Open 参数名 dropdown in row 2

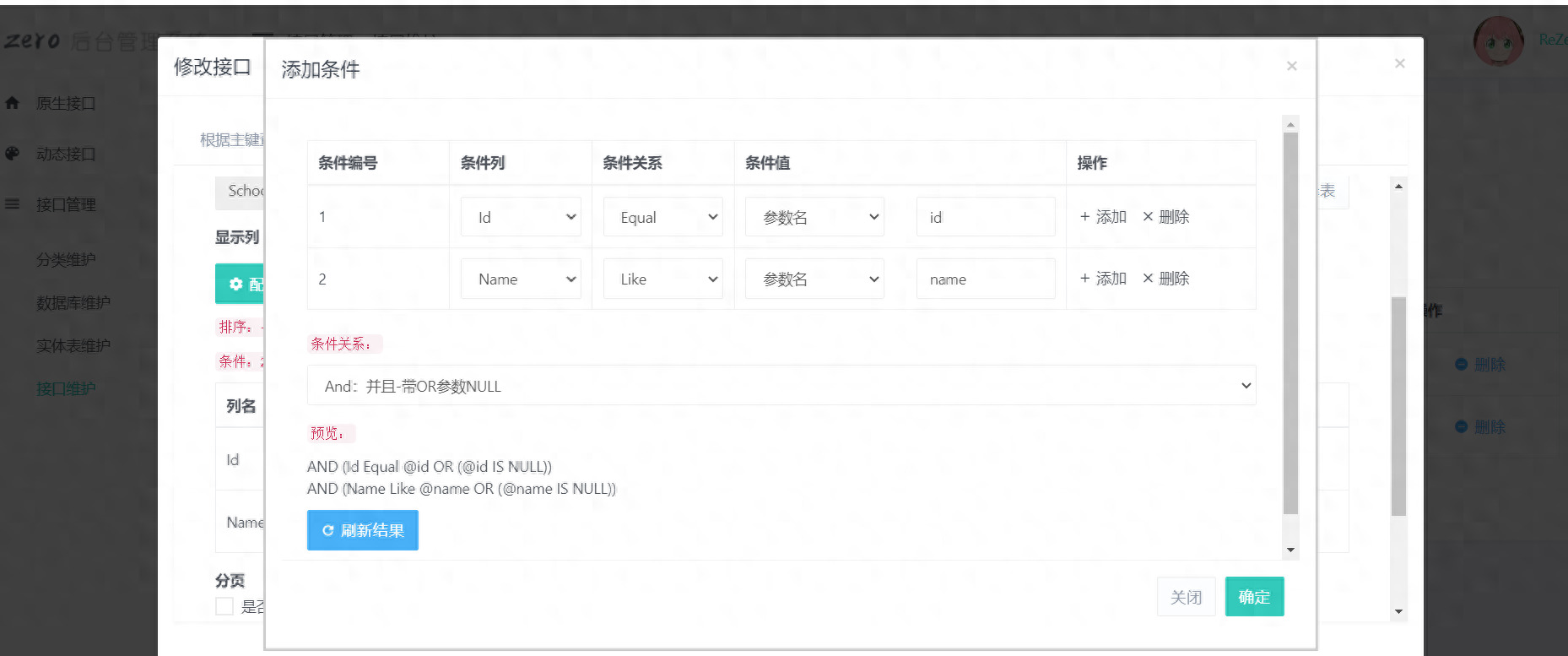coord(814,279)
